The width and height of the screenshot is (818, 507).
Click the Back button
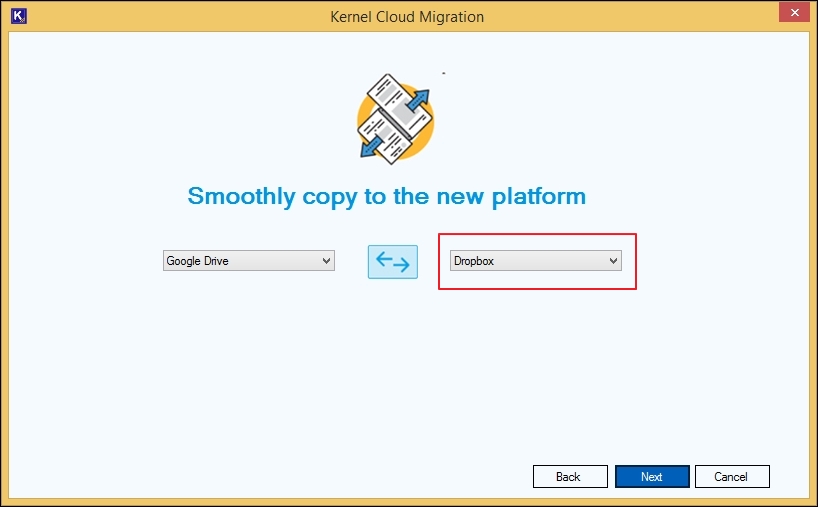tap(570, 477)
